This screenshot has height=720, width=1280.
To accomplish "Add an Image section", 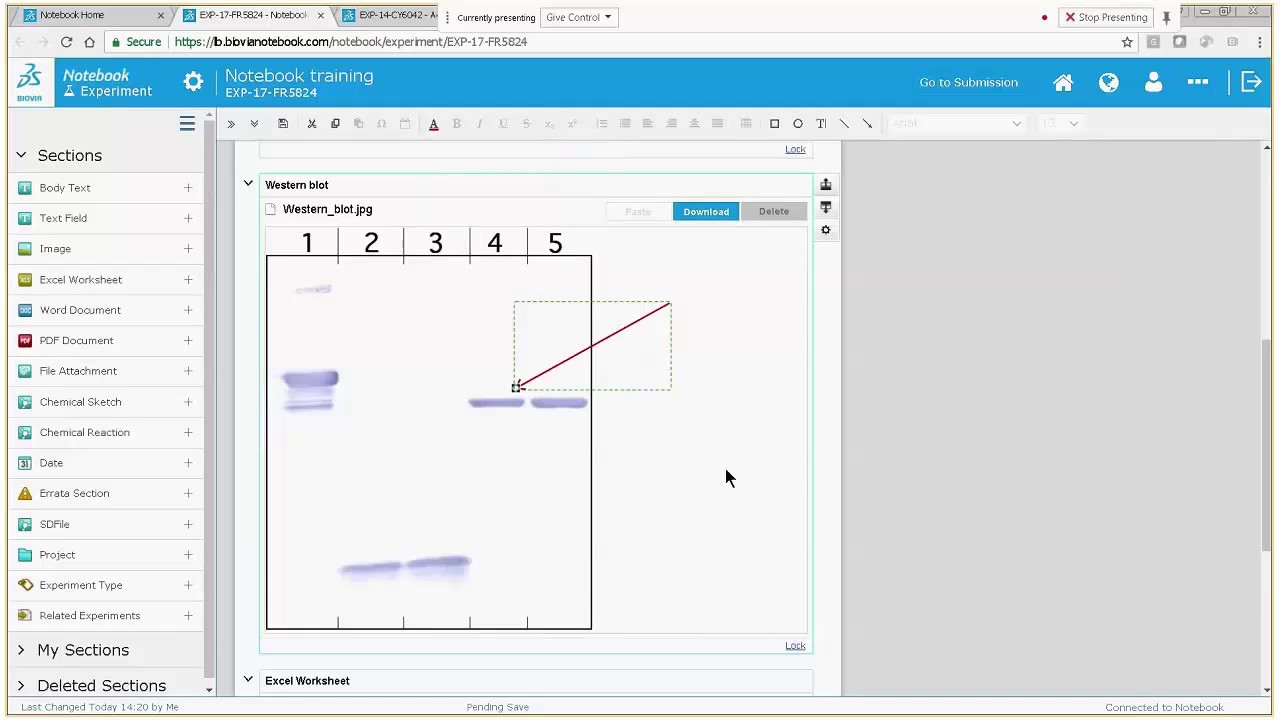I will [x=188, y=249].
